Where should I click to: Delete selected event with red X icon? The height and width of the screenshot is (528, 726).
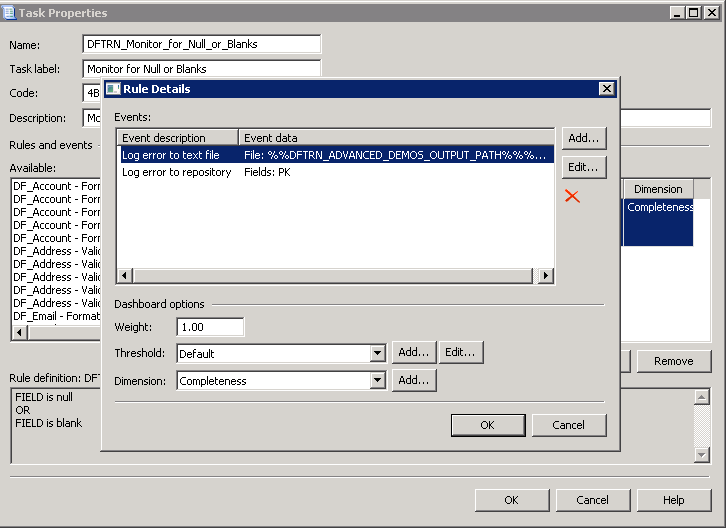tap(572, 196)
